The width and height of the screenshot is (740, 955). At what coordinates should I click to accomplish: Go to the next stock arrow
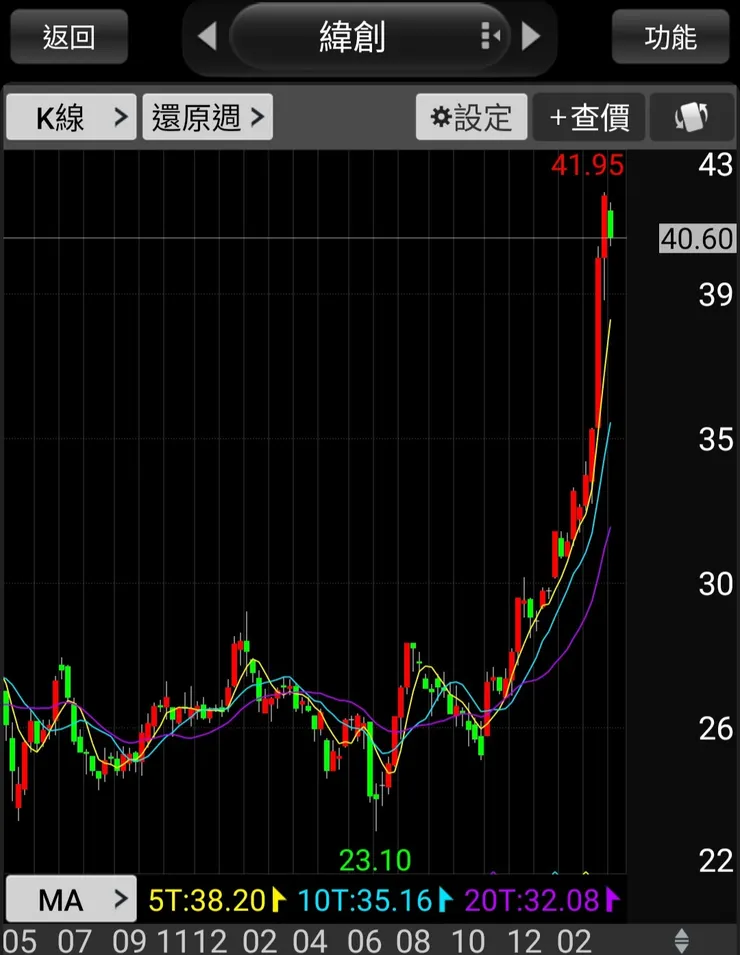531,37
